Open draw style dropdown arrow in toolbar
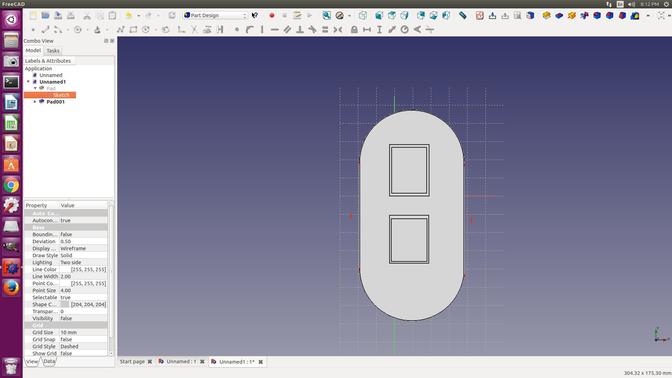This screenshot has width=672, height=378. (349, 15)
